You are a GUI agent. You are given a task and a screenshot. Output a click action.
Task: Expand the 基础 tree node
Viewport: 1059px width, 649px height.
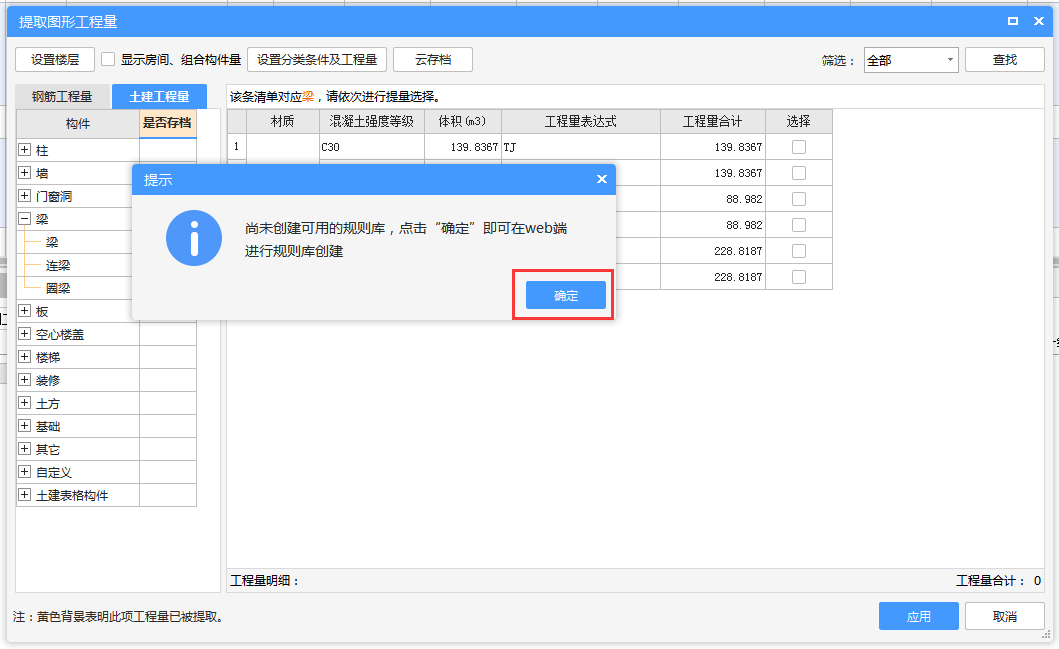click(25, 426)
